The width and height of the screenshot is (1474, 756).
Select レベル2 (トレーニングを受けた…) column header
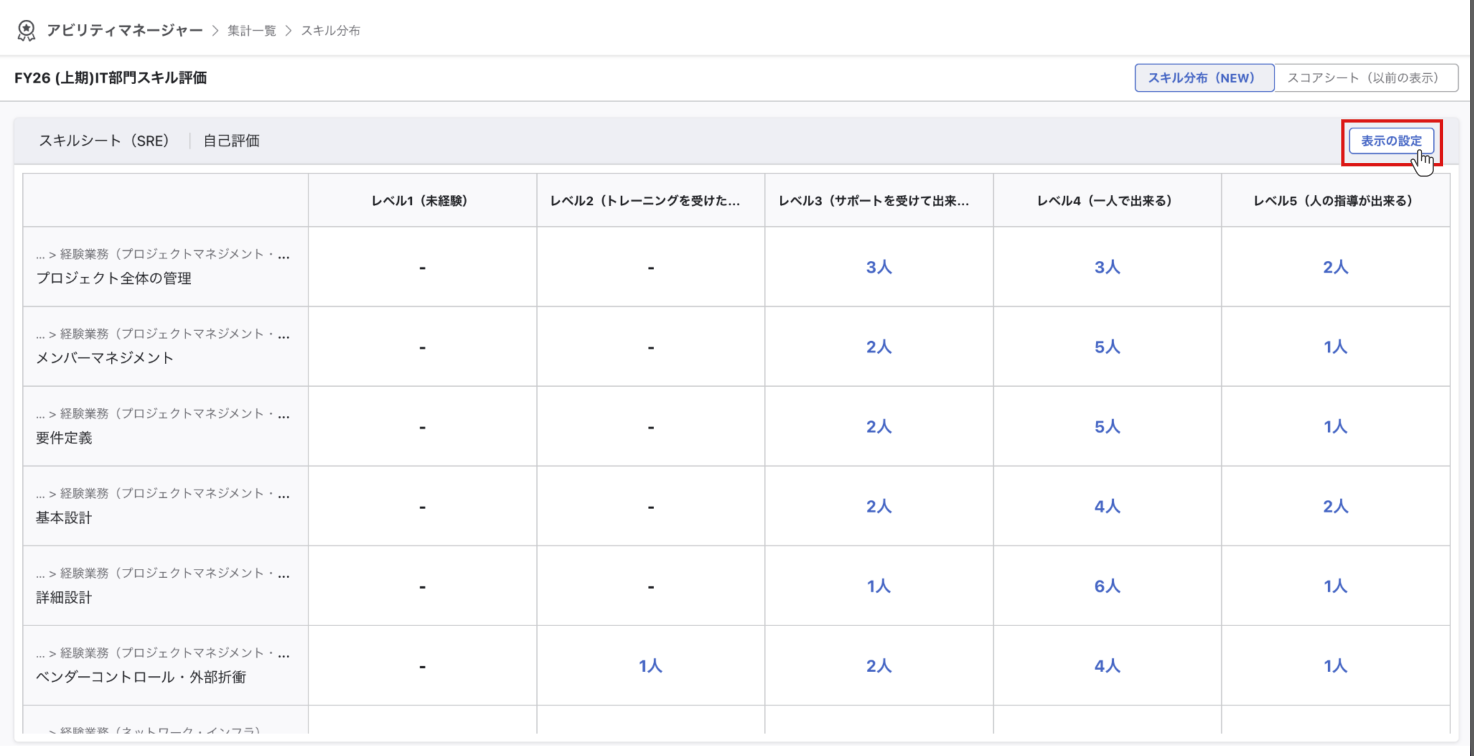click(x=650, y=200)
